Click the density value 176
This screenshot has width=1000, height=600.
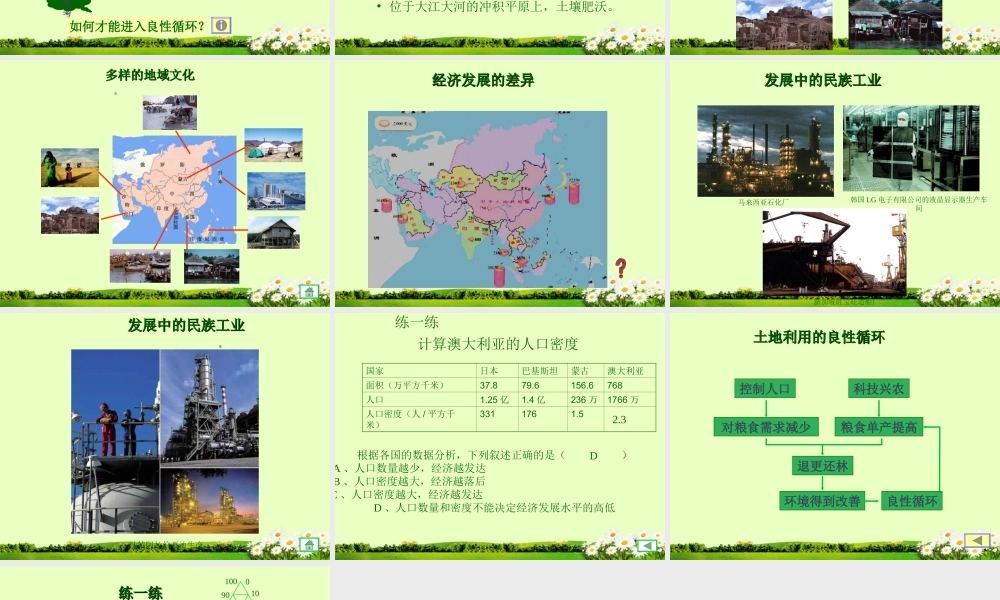pos(529,414)
